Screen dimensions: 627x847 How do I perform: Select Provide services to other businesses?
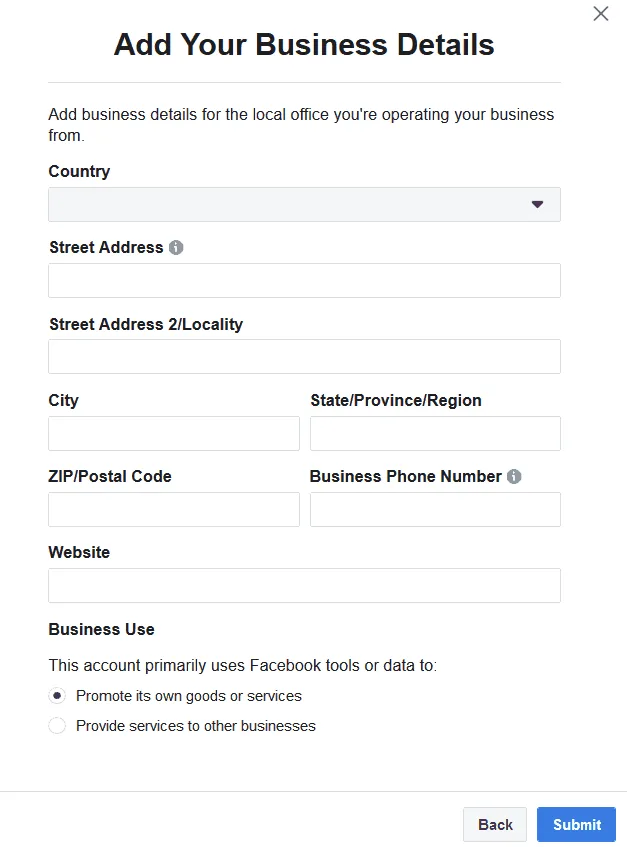pyautogui.click(x=57, y=725)
